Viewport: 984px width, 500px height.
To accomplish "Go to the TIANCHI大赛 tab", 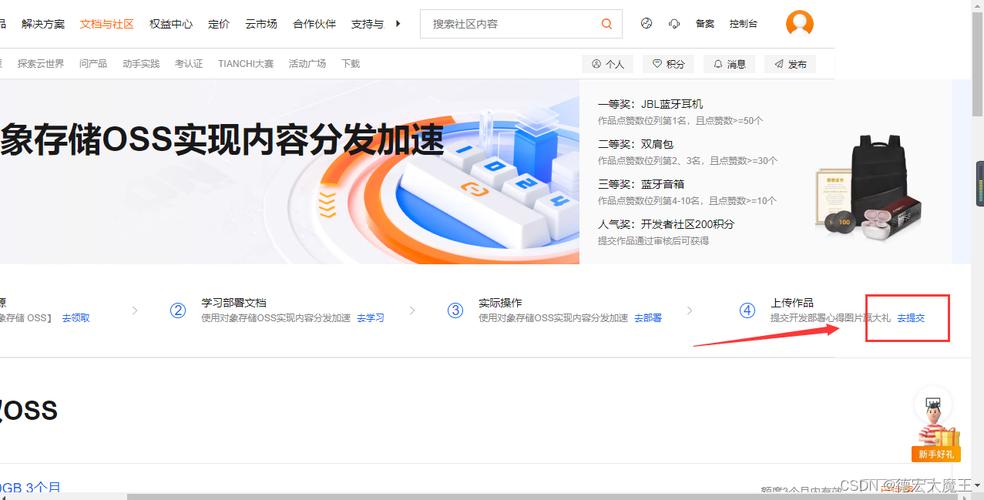I will point(246,63).
